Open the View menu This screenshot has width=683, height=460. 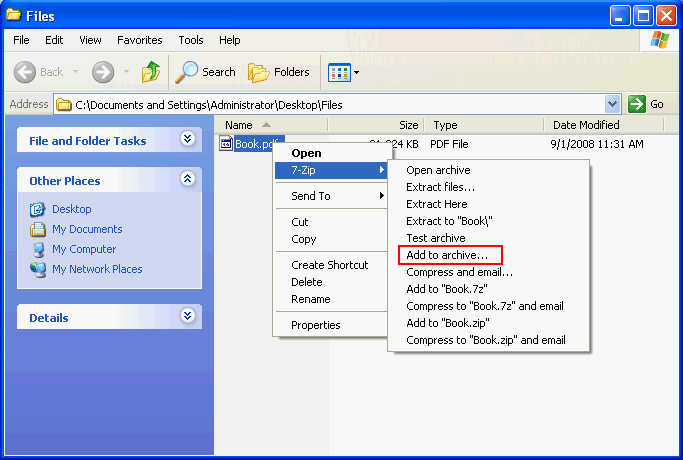point(90,40)
